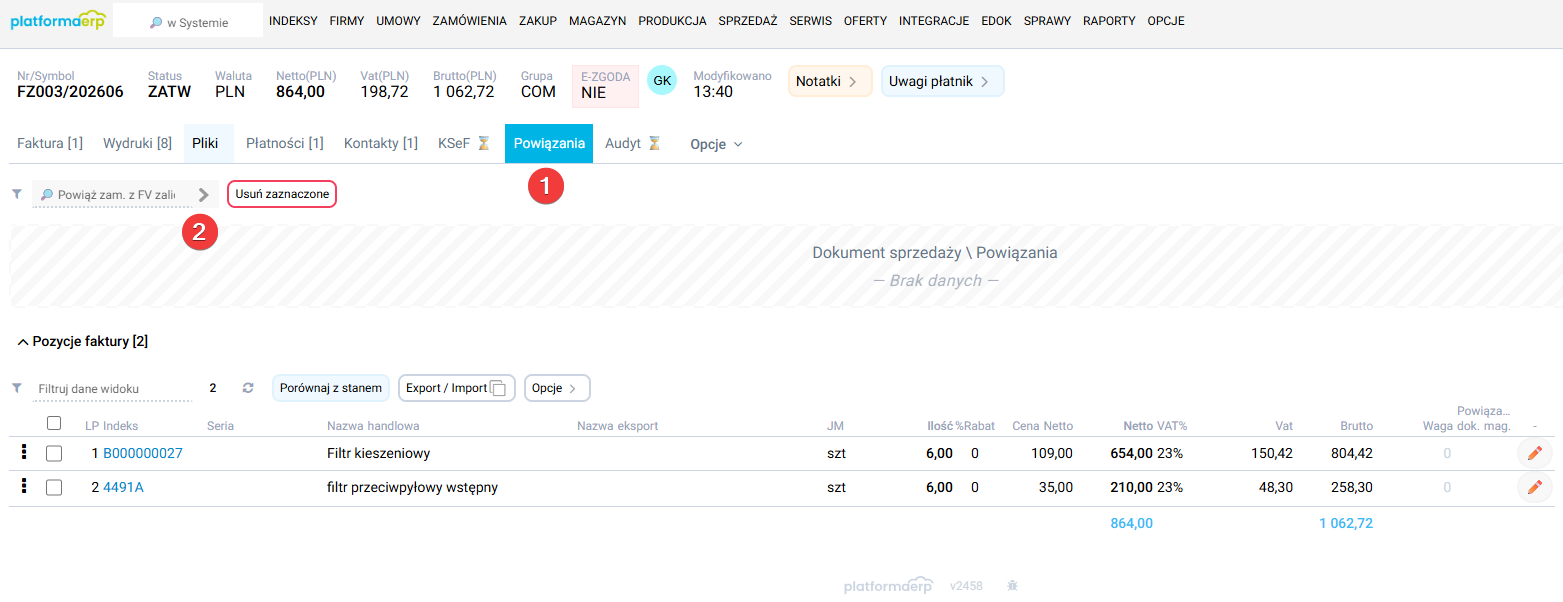Open UMOWY menu
Screen dimensions: 1563x602
click(x=398, y=20)
